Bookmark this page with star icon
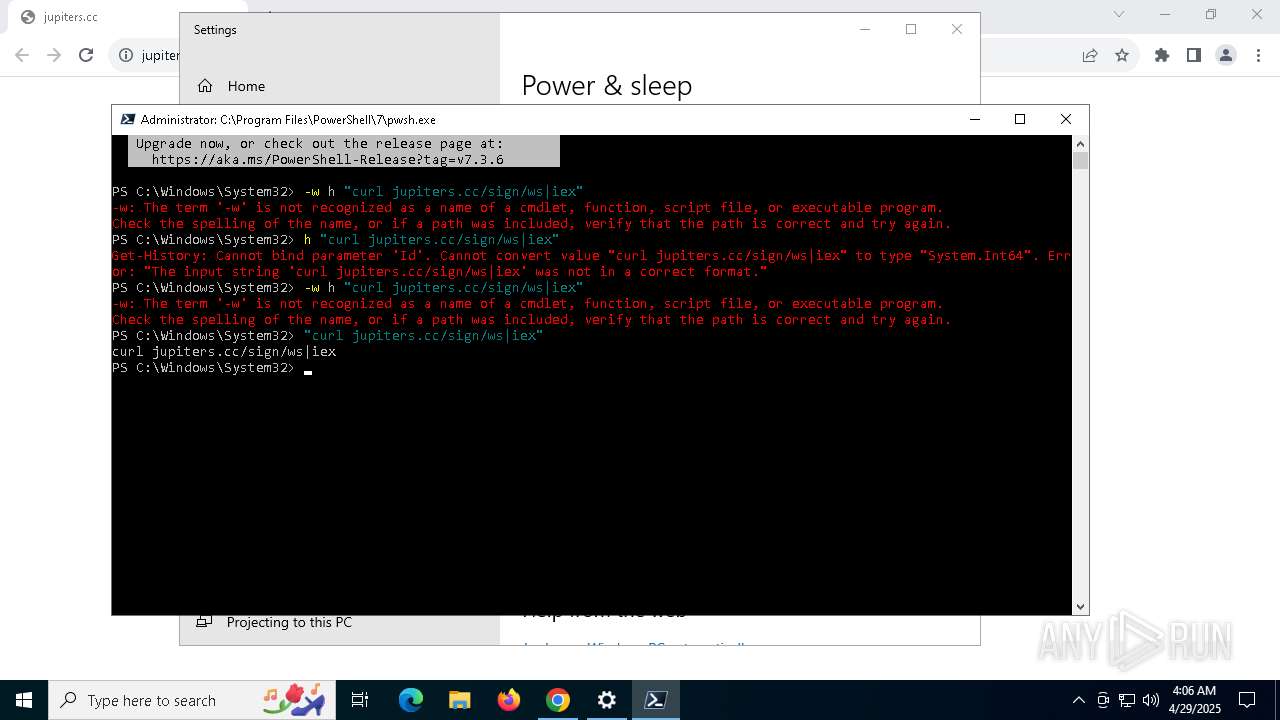This screenshot has height=720, width=1280. click(1122, 55)
